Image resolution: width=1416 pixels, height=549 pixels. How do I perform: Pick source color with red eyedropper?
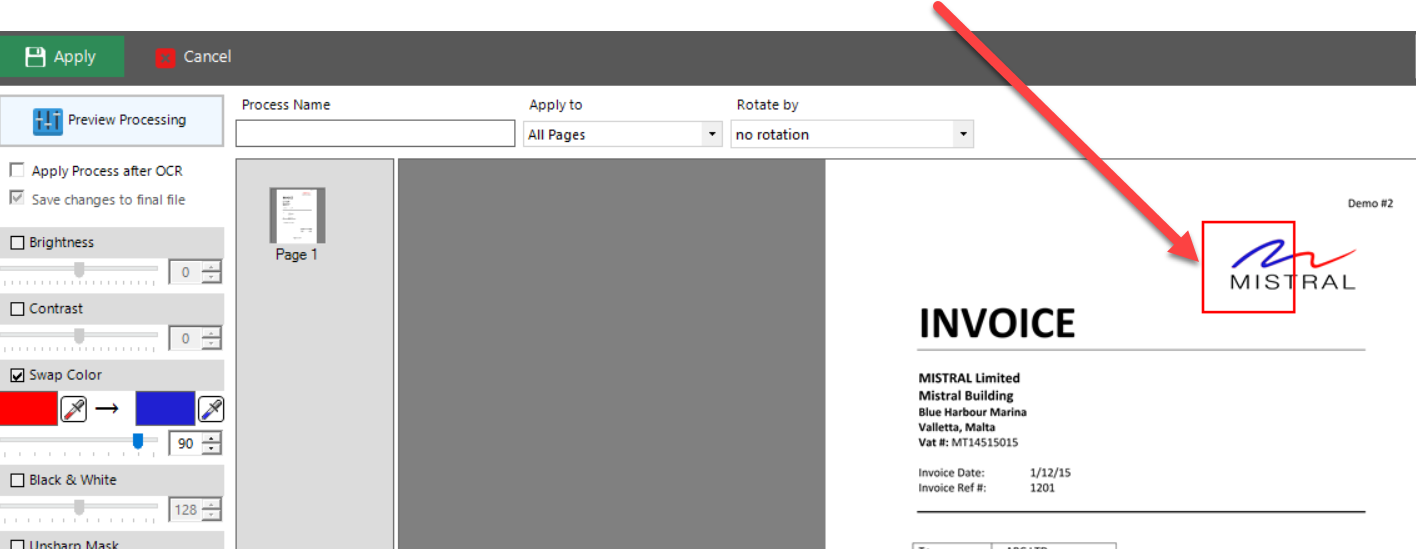coord(74,408)
